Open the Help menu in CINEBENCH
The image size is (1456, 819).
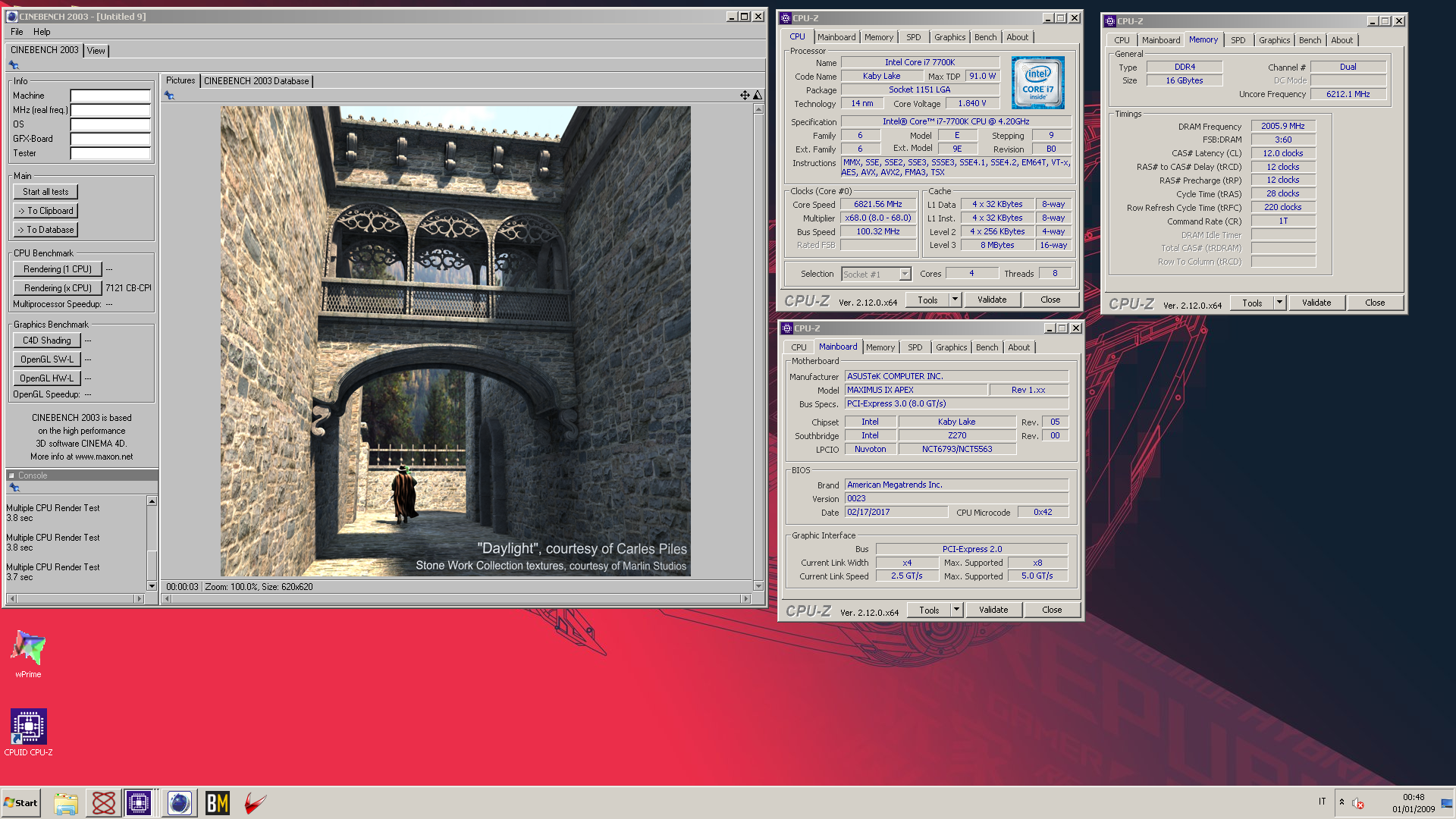coord(42,32)
